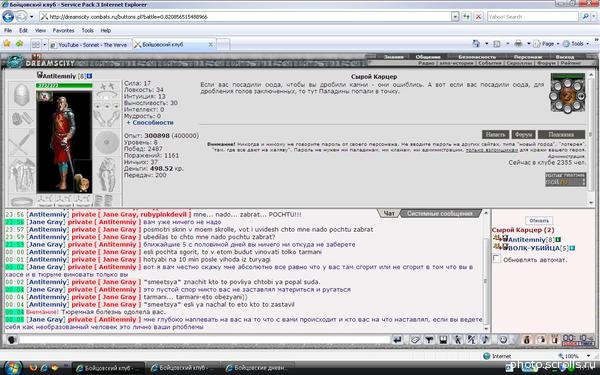Open the Edit menu
The image size is (600, 375).
(x=23, y=30)
